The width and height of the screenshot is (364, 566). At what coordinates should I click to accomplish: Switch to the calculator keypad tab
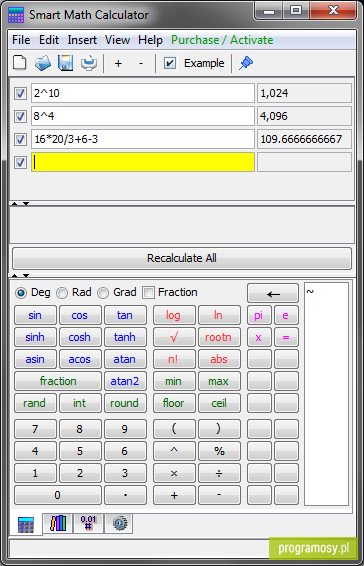(x=26, y=524)
